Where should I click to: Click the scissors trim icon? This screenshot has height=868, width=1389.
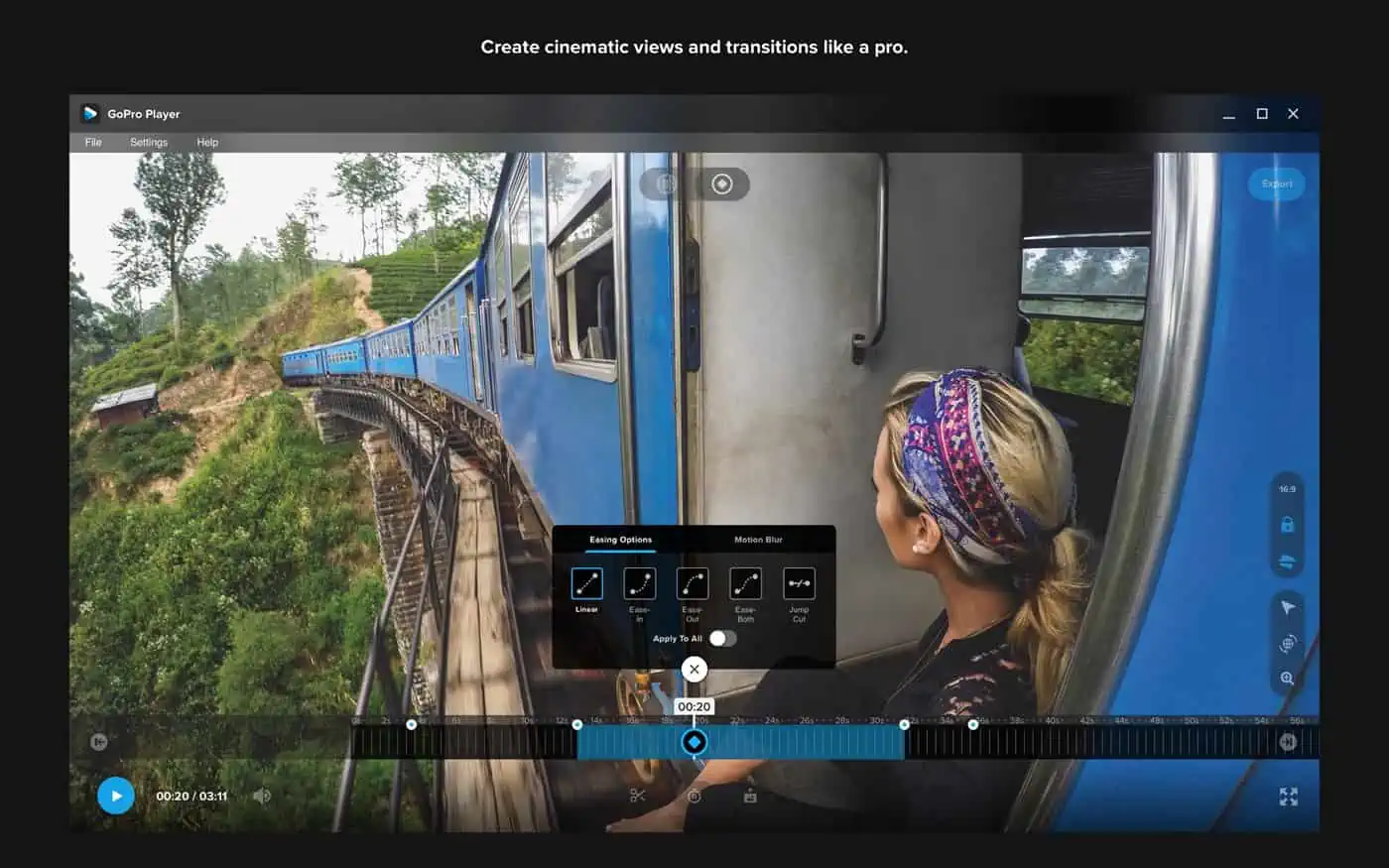tap(638, 796)
